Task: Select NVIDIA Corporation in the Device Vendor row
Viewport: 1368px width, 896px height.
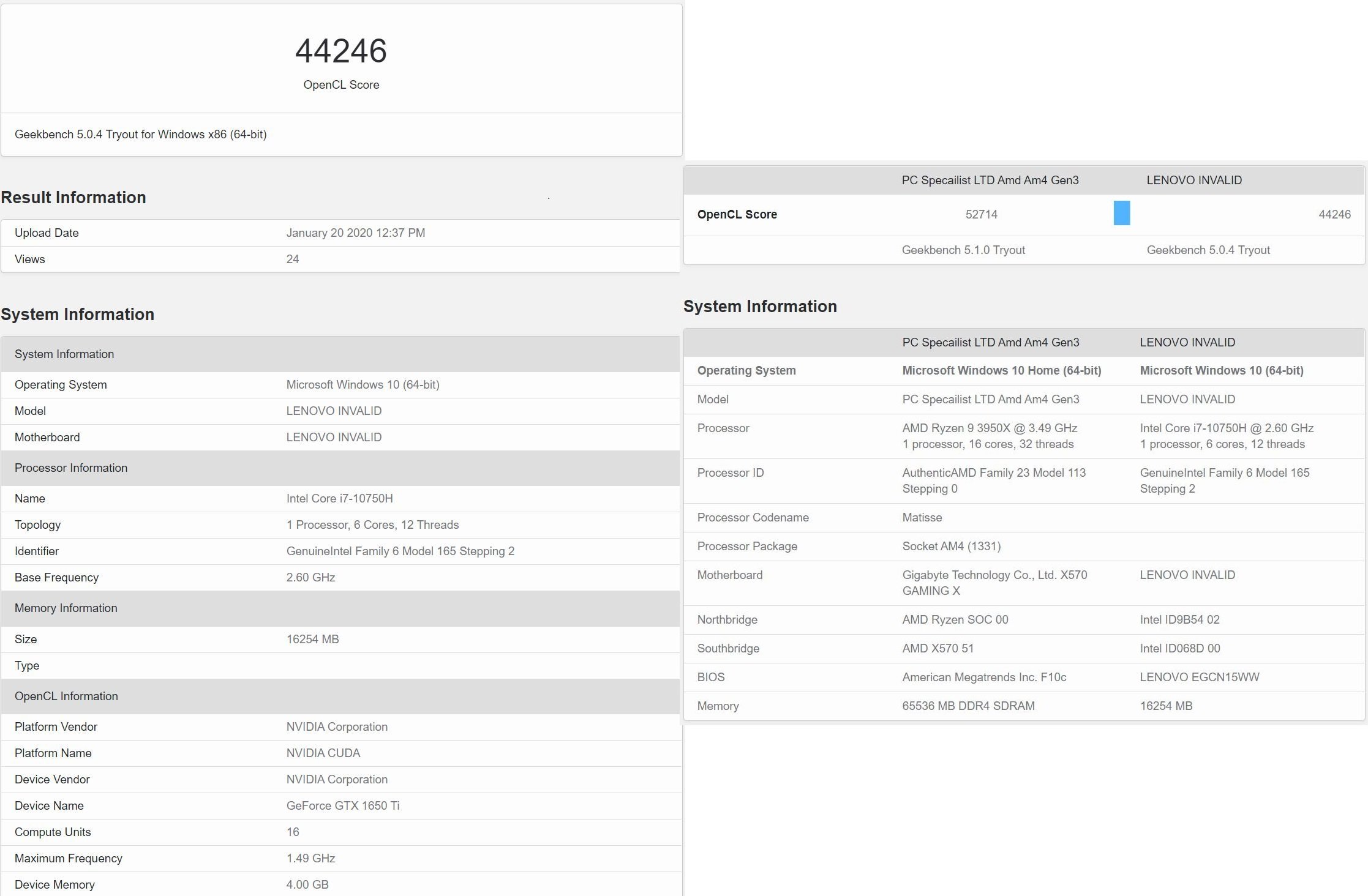Action: click(x=337, y=780)
